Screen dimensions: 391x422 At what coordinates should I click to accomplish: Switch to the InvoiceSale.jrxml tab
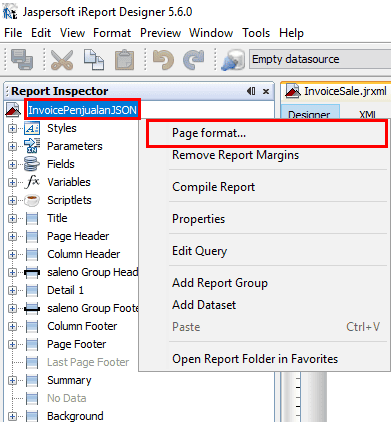pos(337,91)
